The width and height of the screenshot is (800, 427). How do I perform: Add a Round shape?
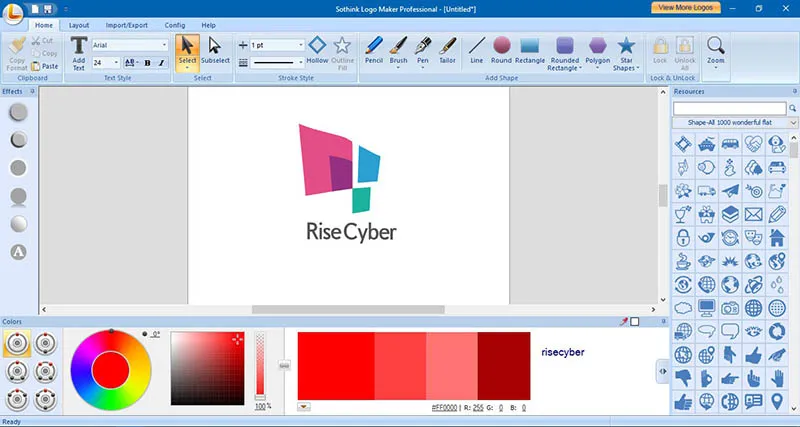[x=501, y=51]
